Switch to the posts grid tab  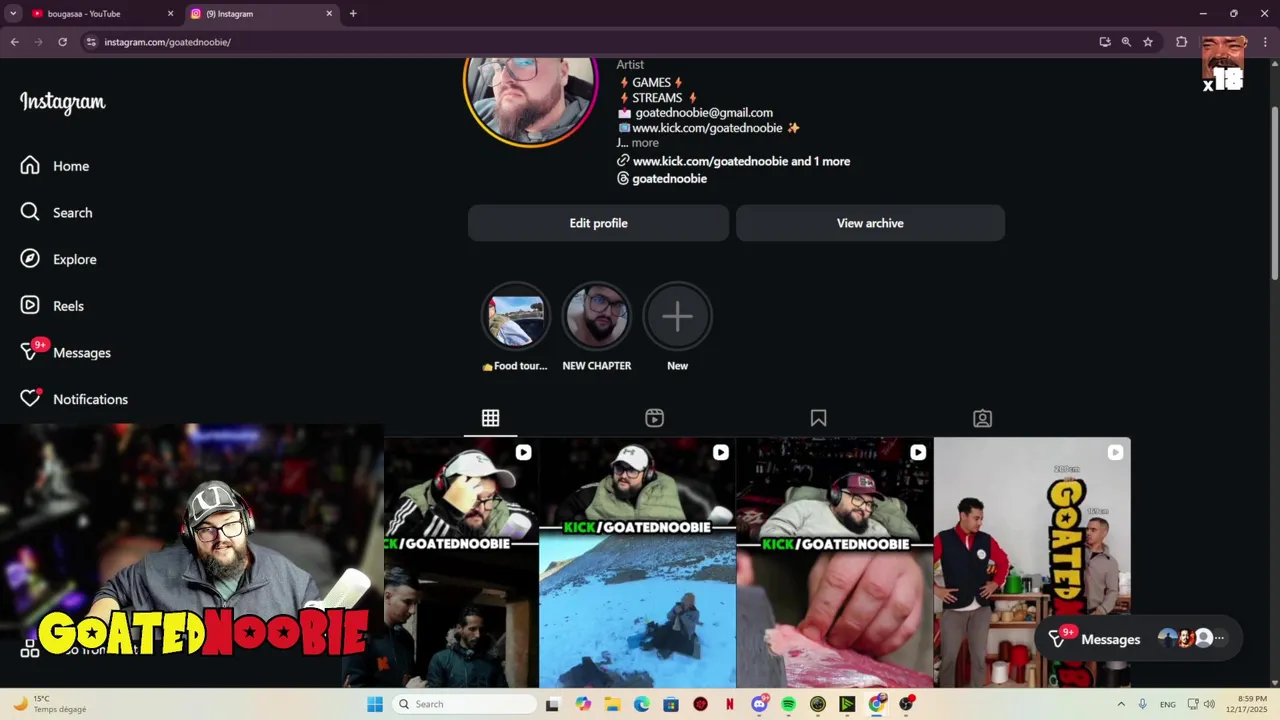tap(490, 418)
